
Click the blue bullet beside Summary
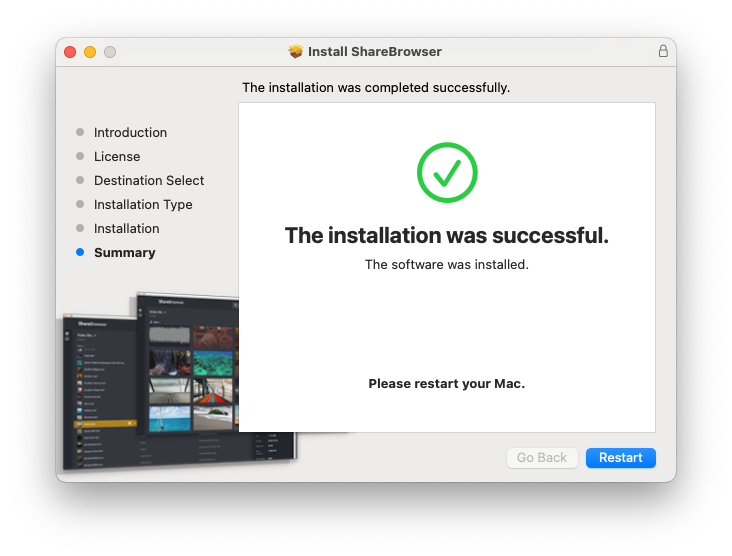click(80, 252)
